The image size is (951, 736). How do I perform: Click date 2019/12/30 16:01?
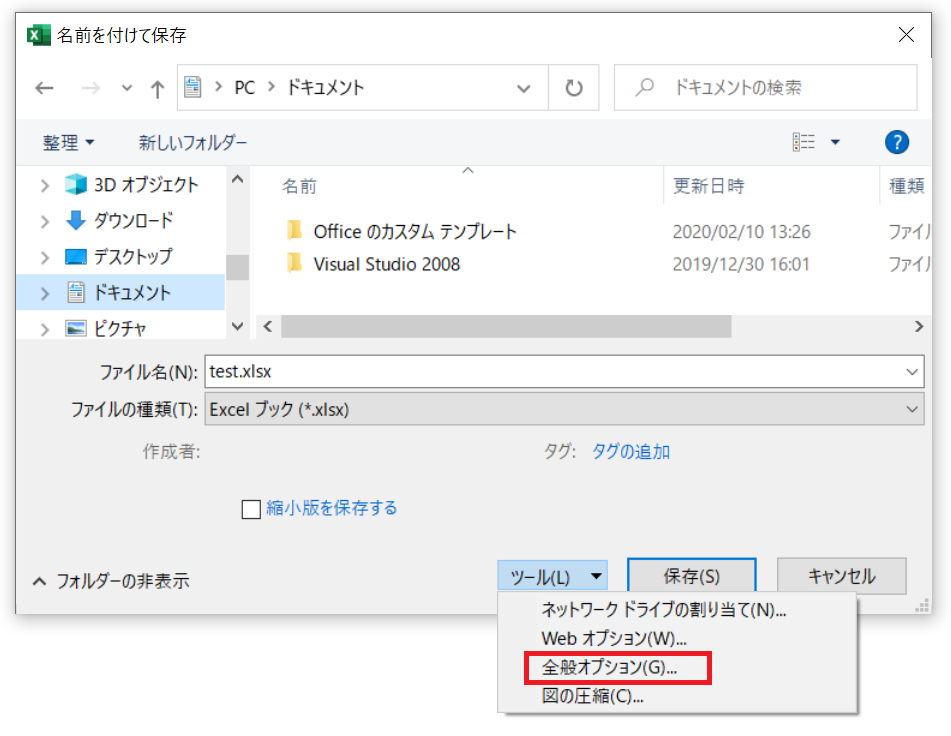click(741, 264)
